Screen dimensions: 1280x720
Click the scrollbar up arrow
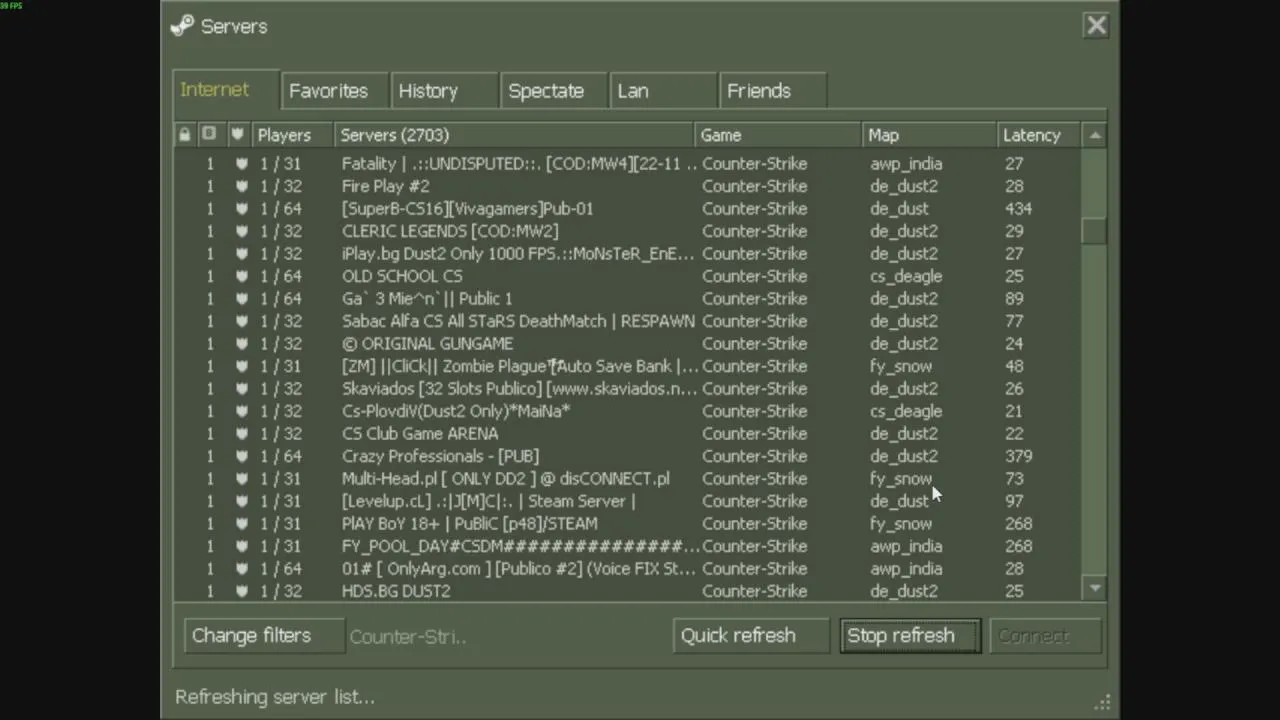point(1095,135)
